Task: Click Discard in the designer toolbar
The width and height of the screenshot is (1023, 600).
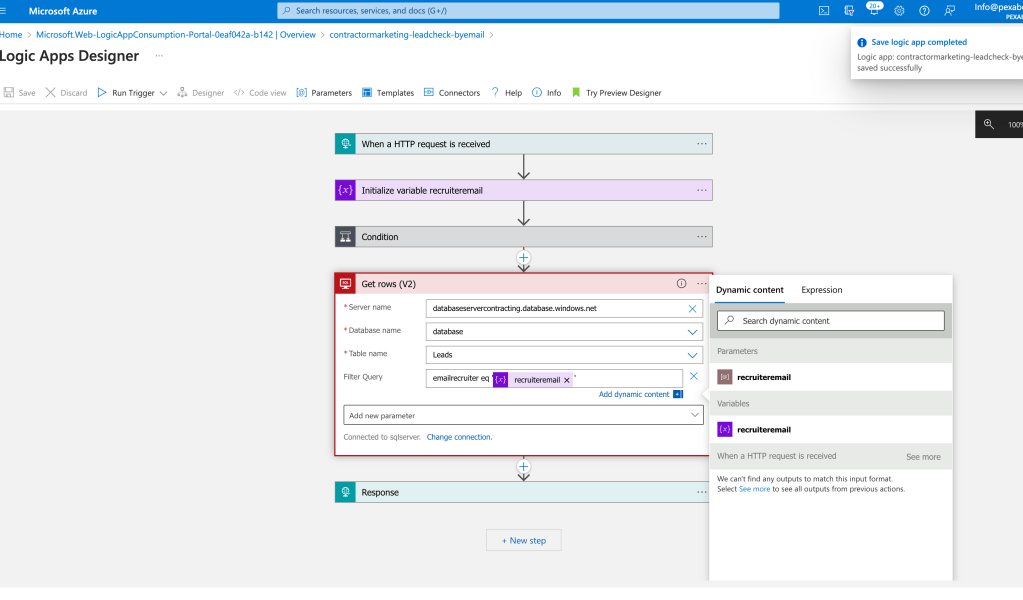Action: point(66,93)
